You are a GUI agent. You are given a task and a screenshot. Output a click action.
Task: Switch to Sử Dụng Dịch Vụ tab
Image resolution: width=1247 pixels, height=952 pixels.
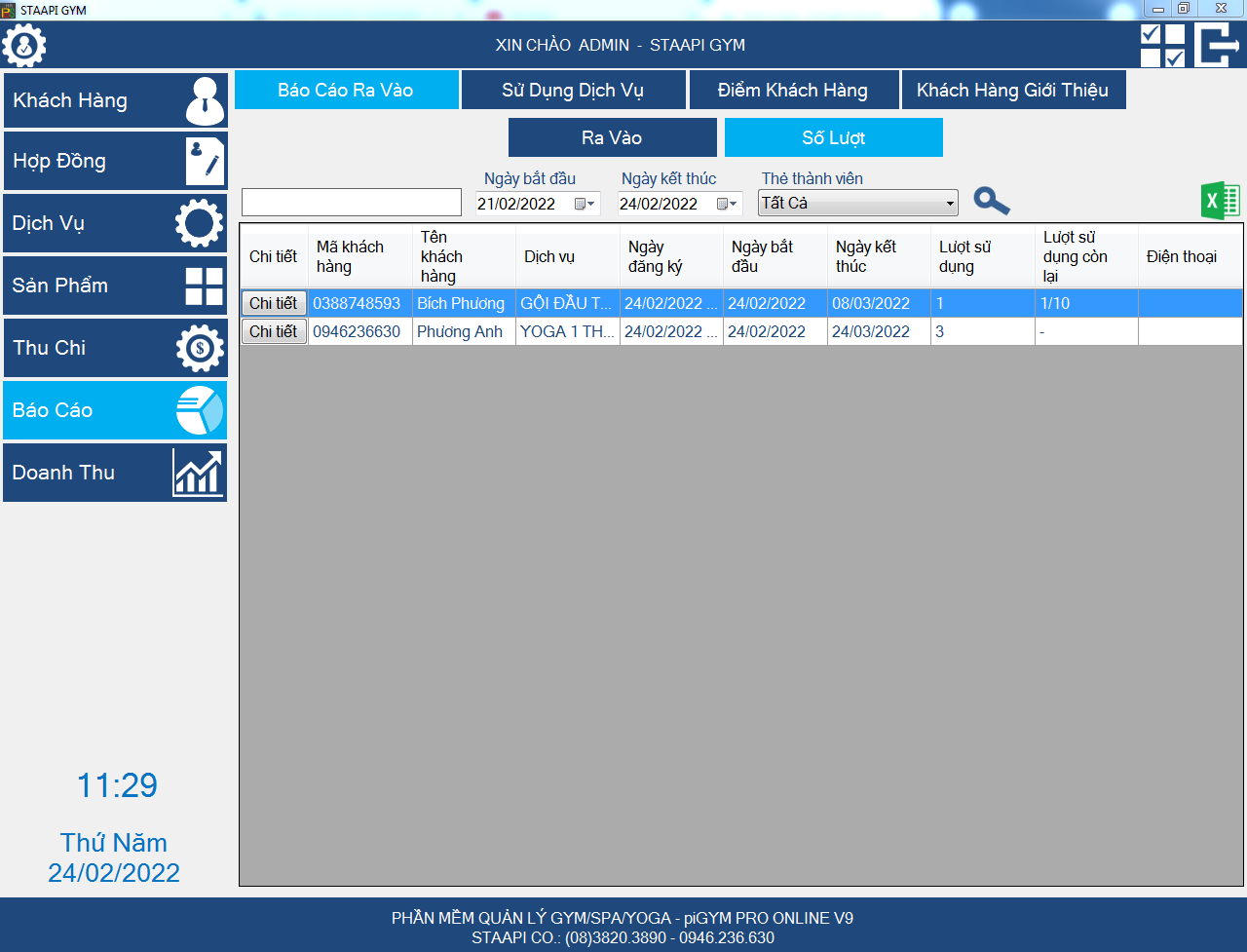pyautogui.click(x=573, y=91)
